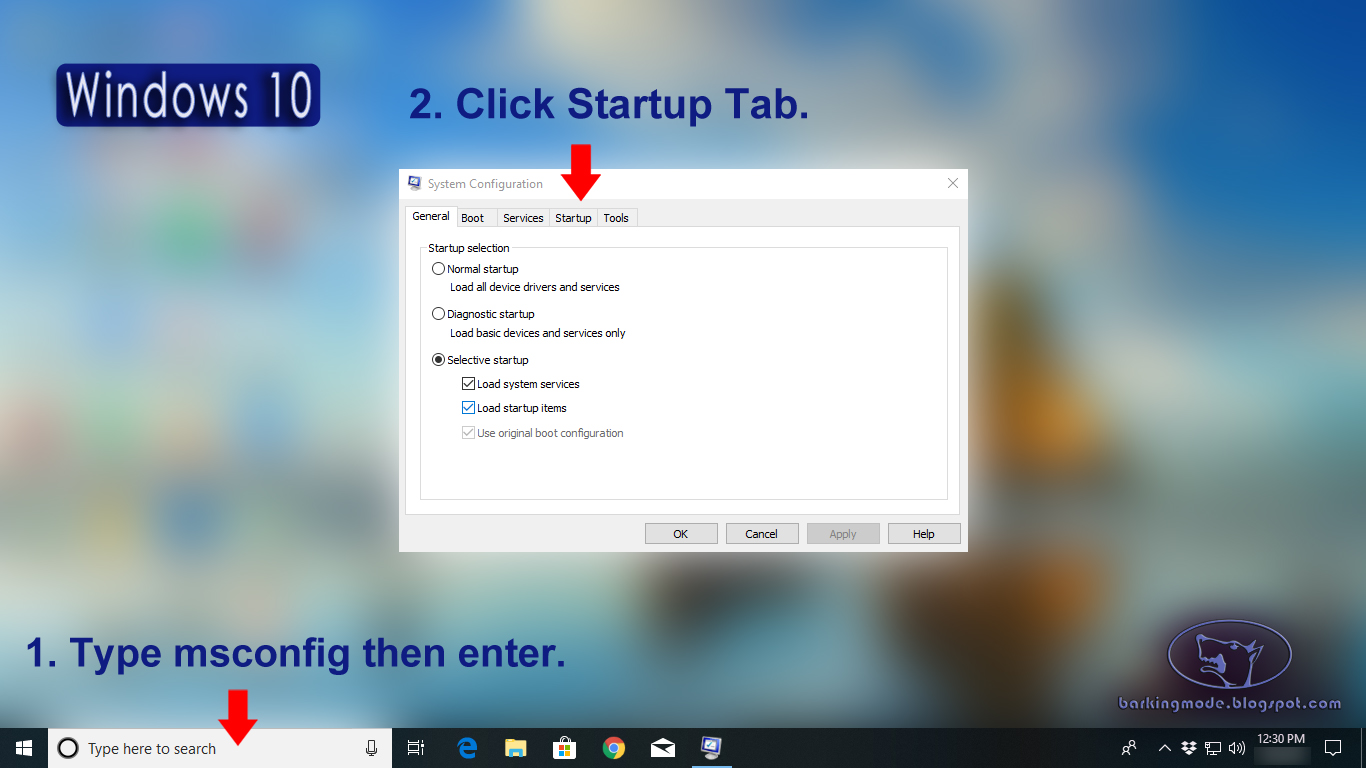The width and height of the screenshot is (1366, 768).
Task: Click the Help button
Action: (923, 533)
